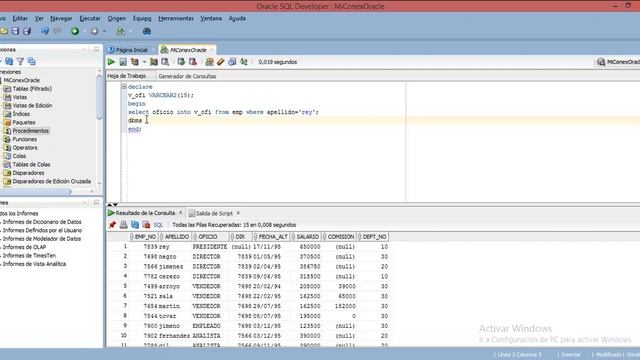The width and height of the screenshot is (640, 360).
Task: Click the upper/lower case conversion icon
Action: tap(244, 62)
